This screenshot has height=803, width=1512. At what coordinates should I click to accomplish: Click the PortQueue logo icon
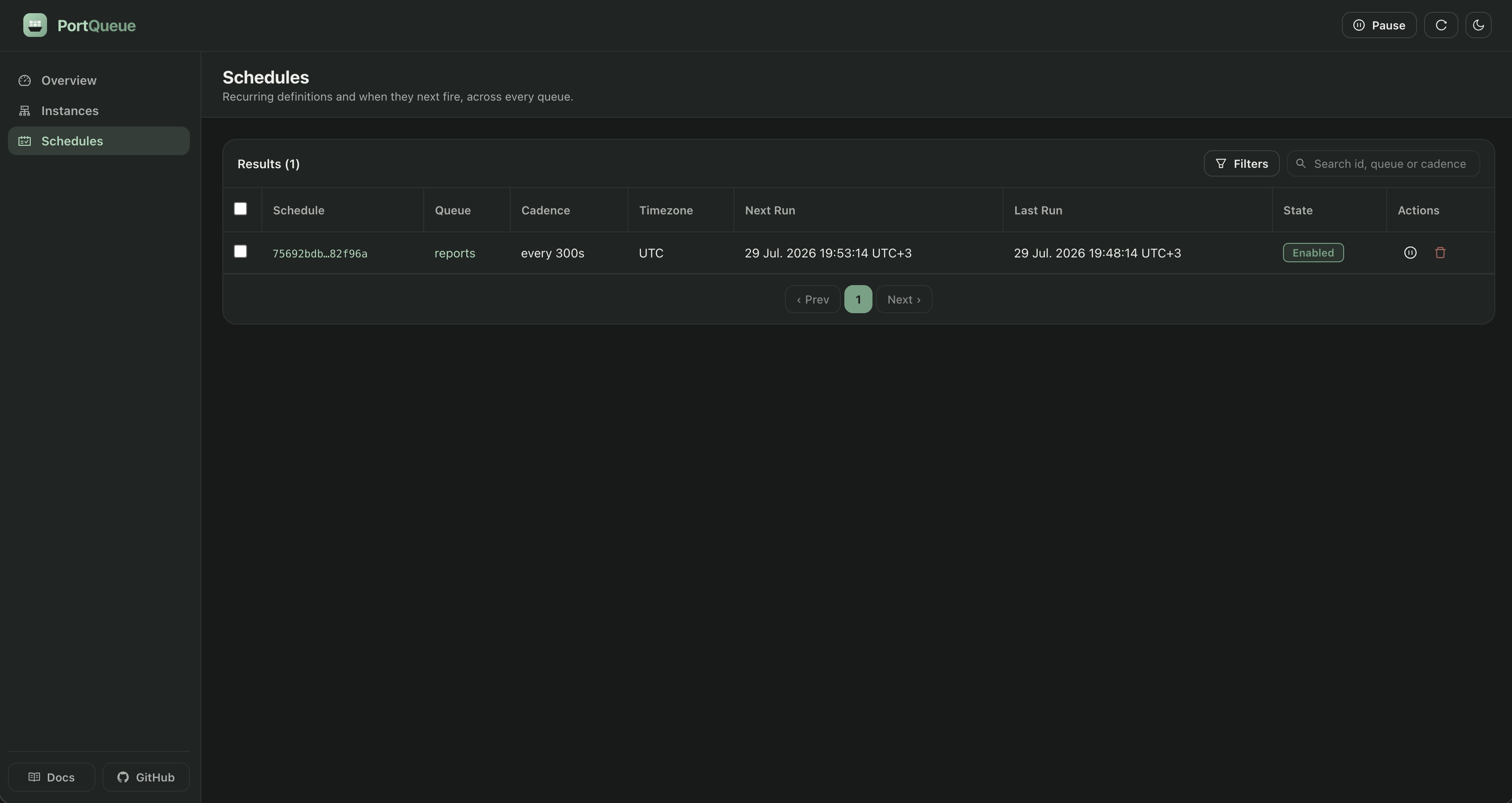pyautogui.click(x=35, y=25)
